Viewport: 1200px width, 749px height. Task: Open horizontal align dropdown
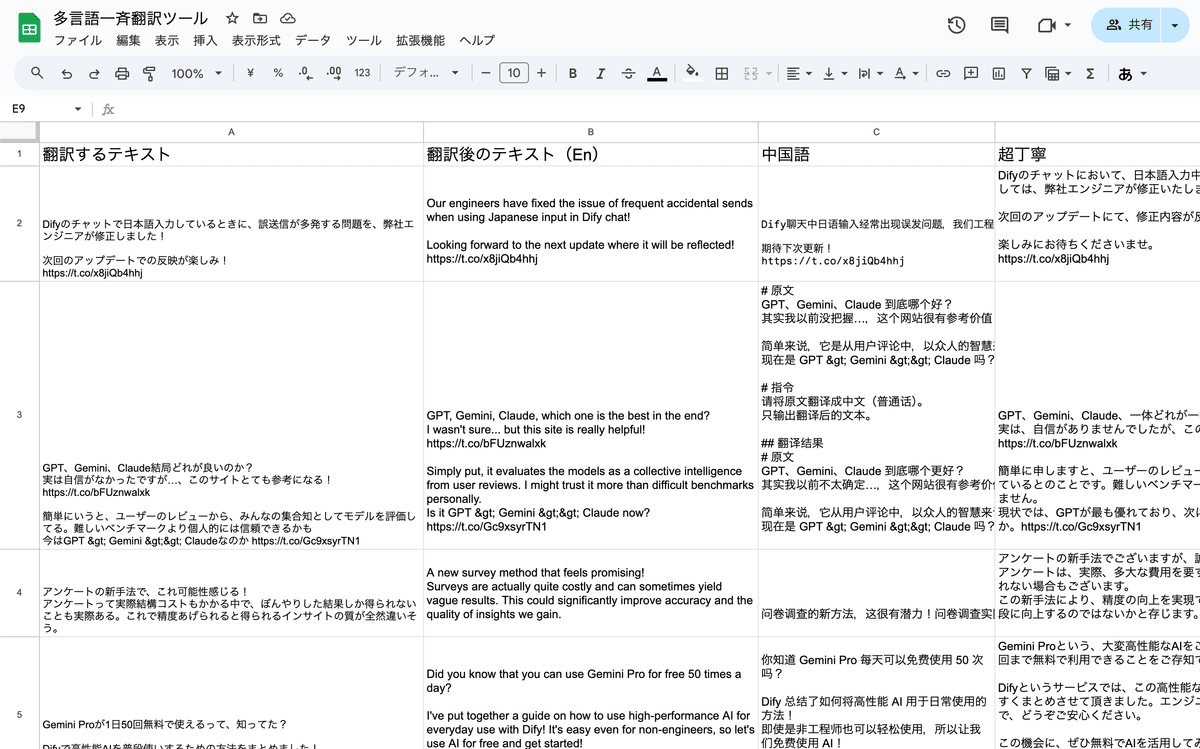click(797, 73)
